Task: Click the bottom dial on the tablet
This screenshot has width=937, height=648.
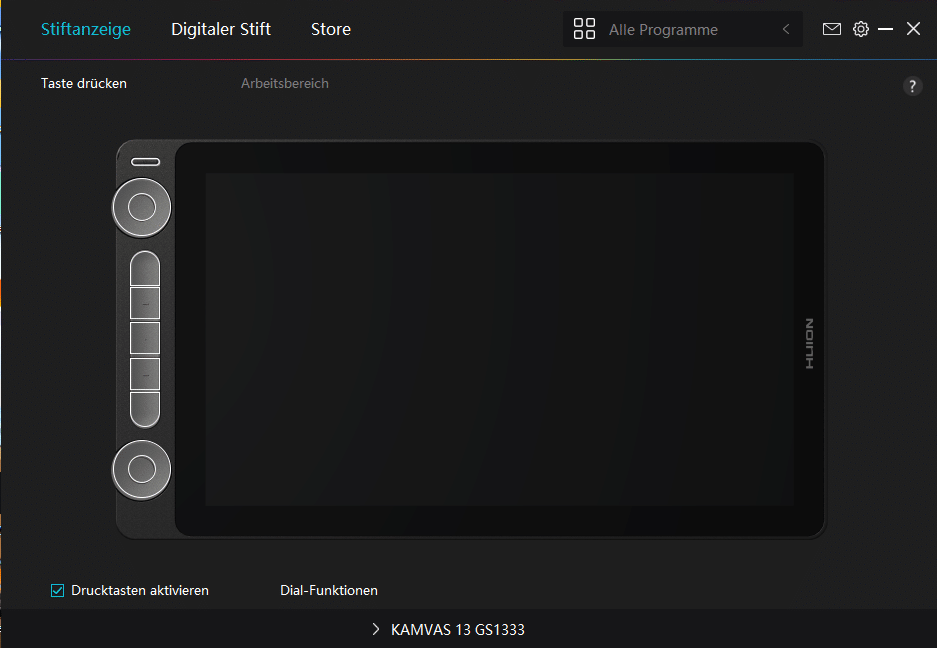Action: point(142,469)
